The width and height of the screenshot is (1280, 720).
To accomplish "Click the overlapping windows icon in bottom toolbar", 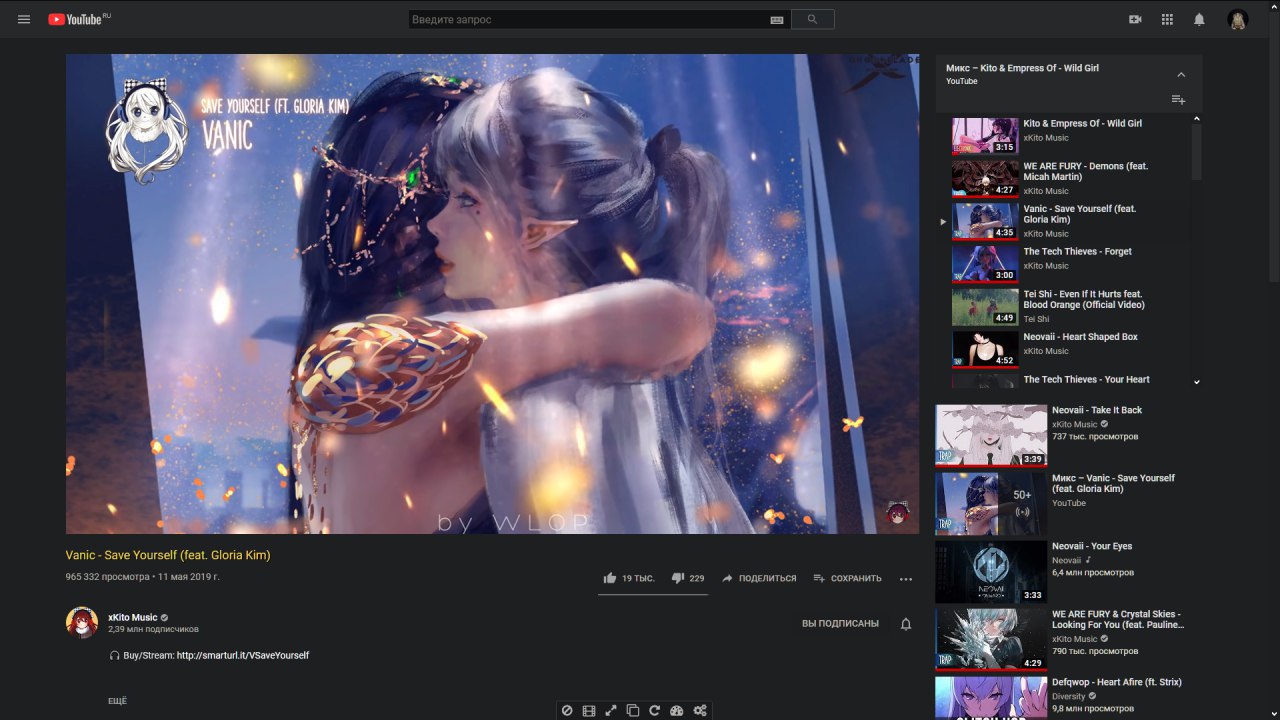I will tap(633, 711).
